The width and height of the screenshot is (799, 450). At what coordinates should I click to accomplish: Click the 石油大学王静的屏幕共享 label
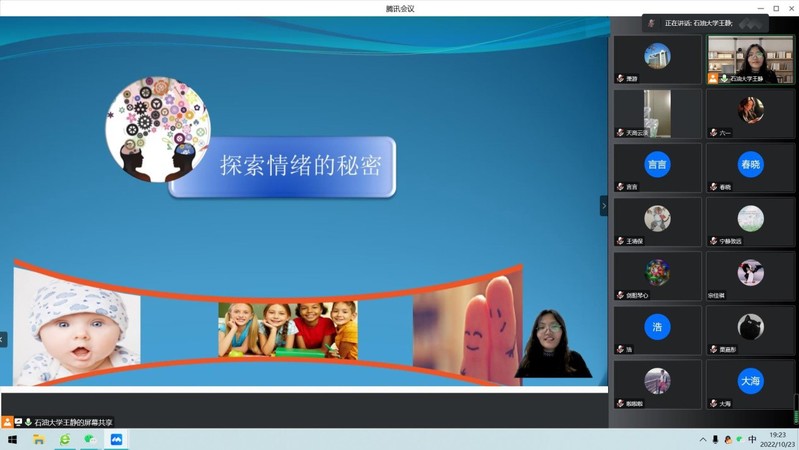tap(73, 422)
